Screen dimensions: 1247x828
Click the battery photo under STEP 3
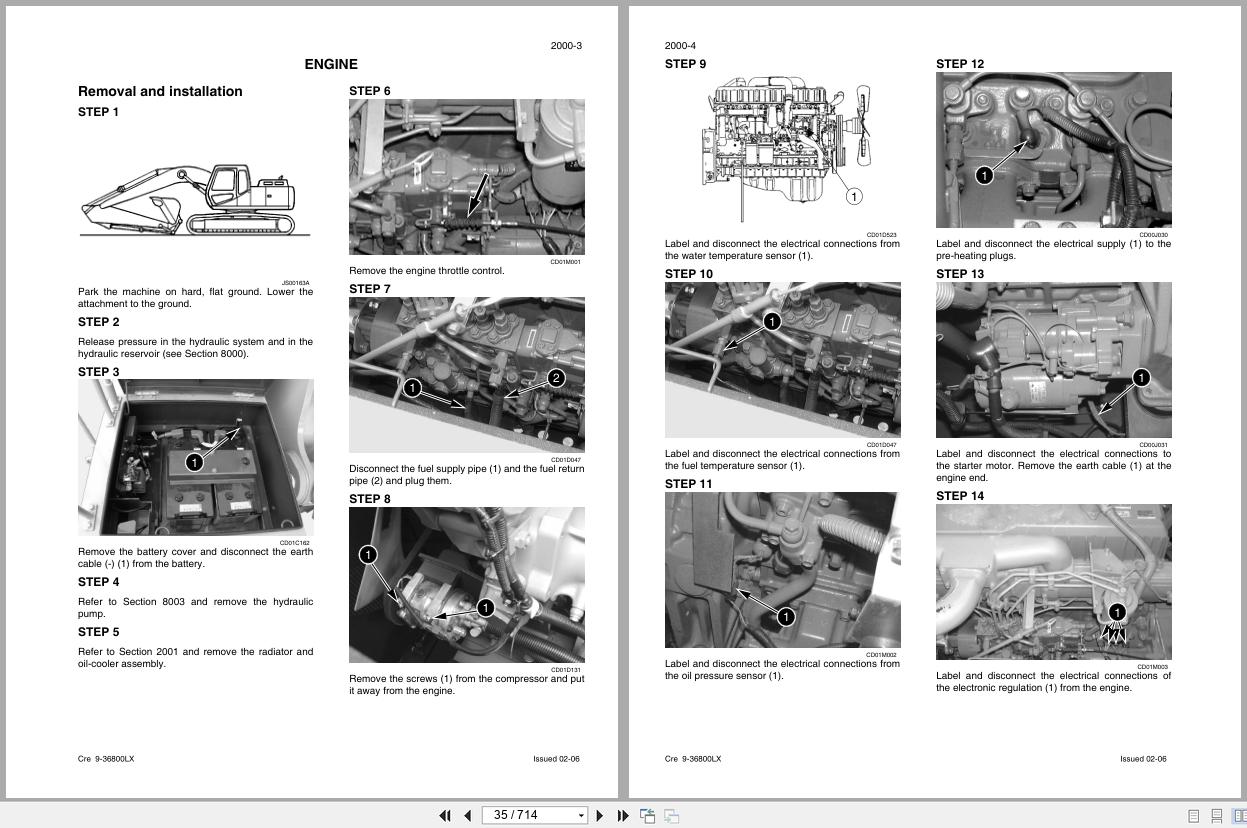(x=195, y=456)
